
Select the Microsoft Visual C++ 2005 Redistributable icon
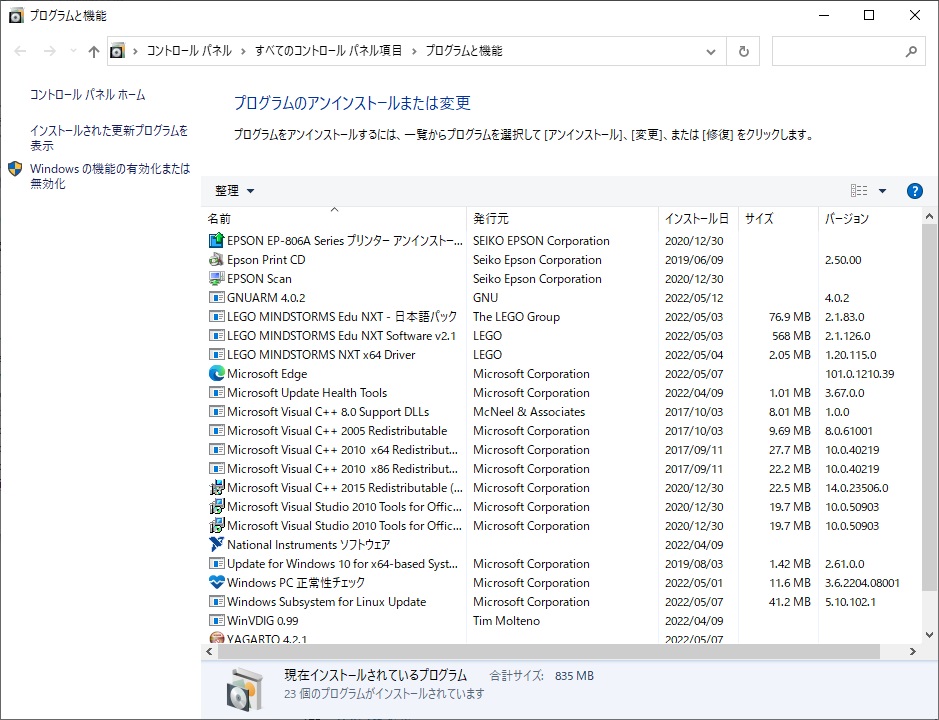(216, 431)
